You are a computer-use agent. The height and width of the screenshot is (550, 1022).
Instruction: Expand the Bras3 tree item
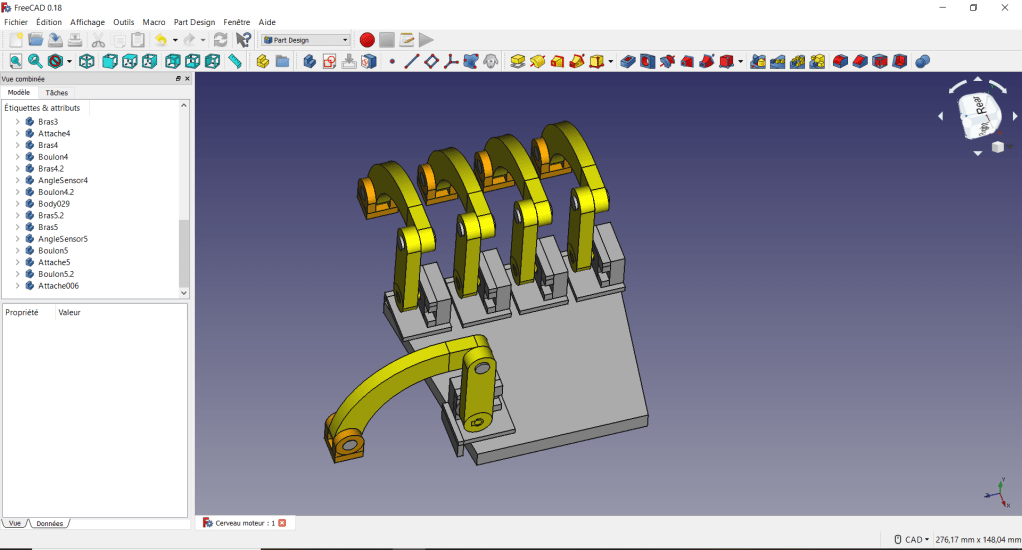click(17, 122)
